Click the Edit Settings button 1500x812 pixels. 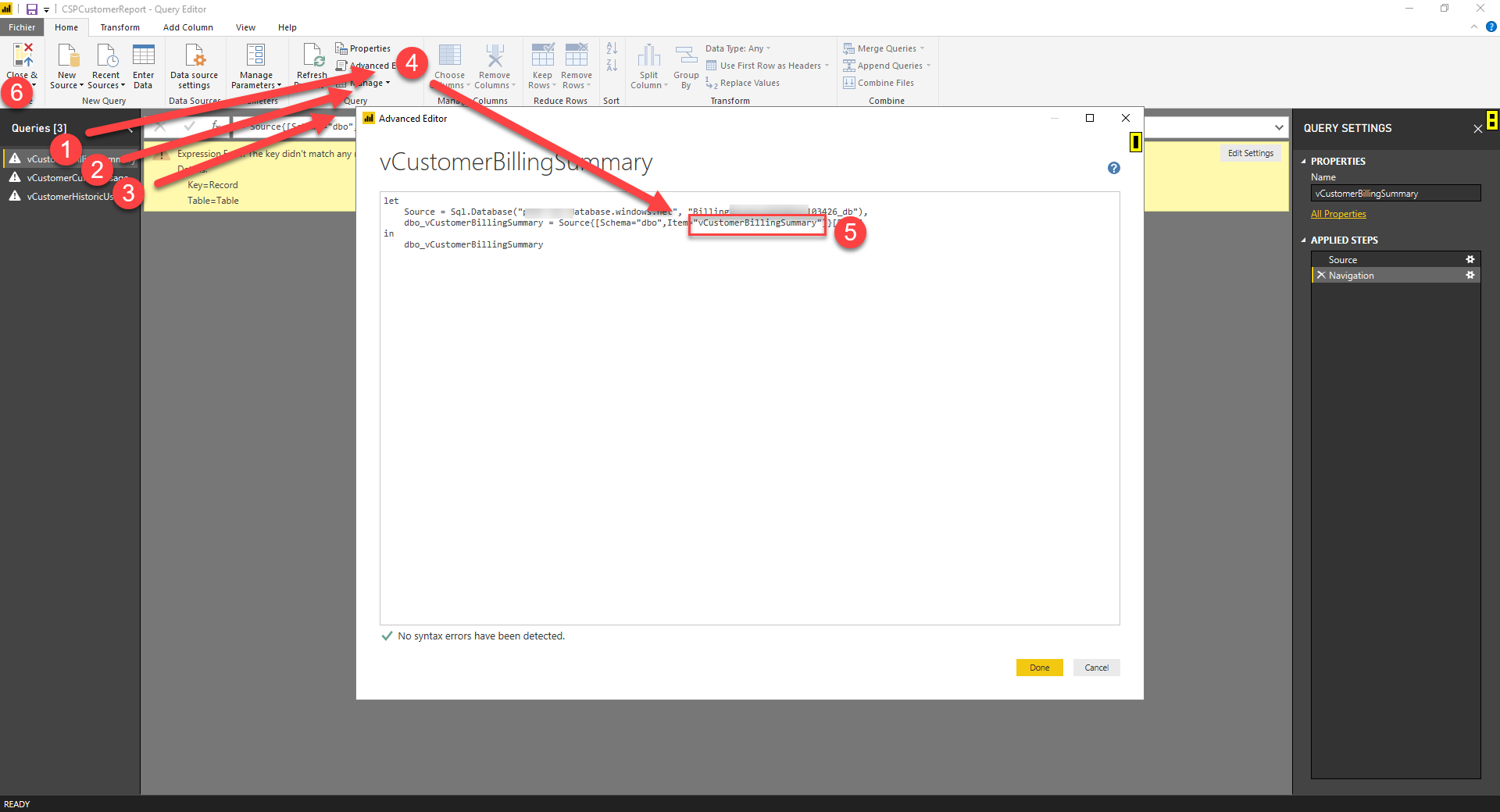click(1250, 153)
